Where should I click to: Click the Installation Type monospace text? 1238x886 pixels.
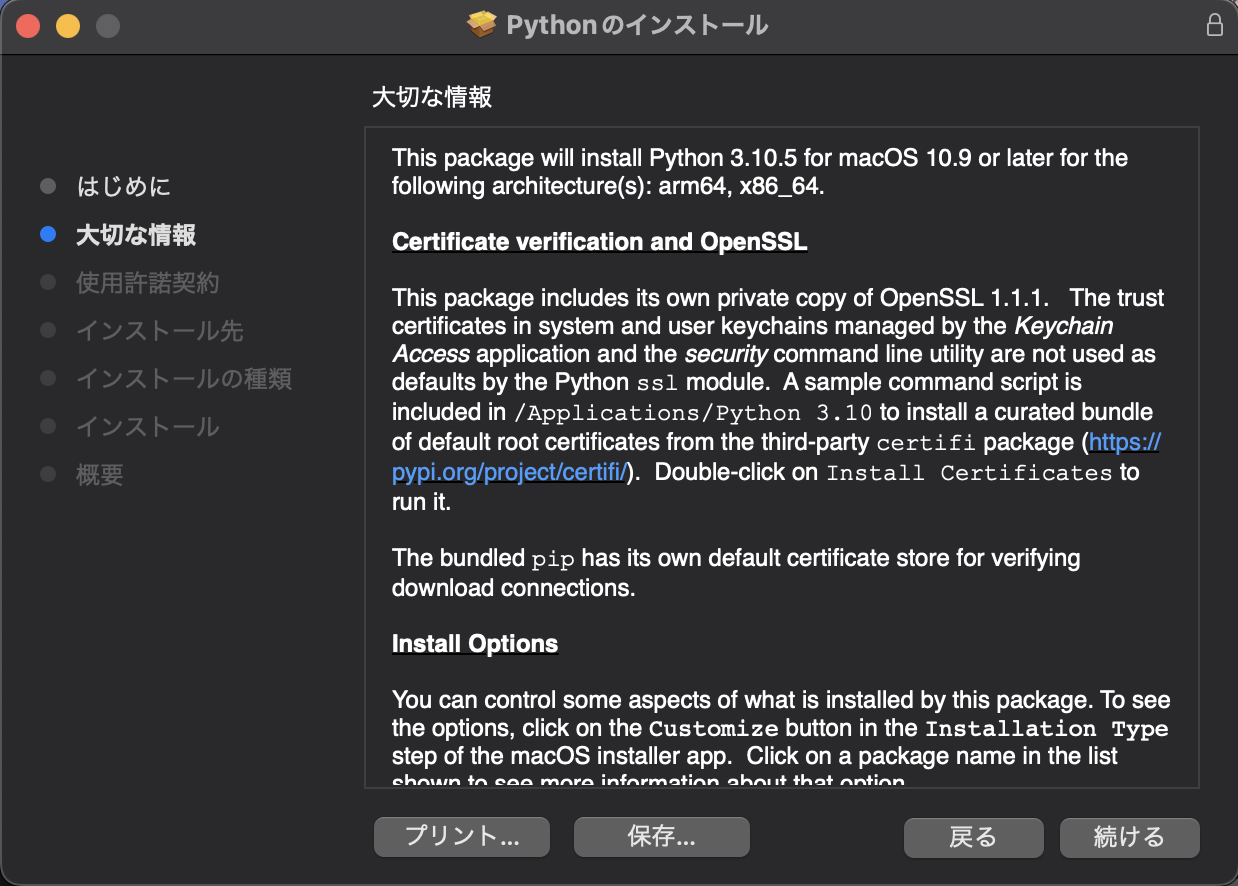coord(1046,729)
